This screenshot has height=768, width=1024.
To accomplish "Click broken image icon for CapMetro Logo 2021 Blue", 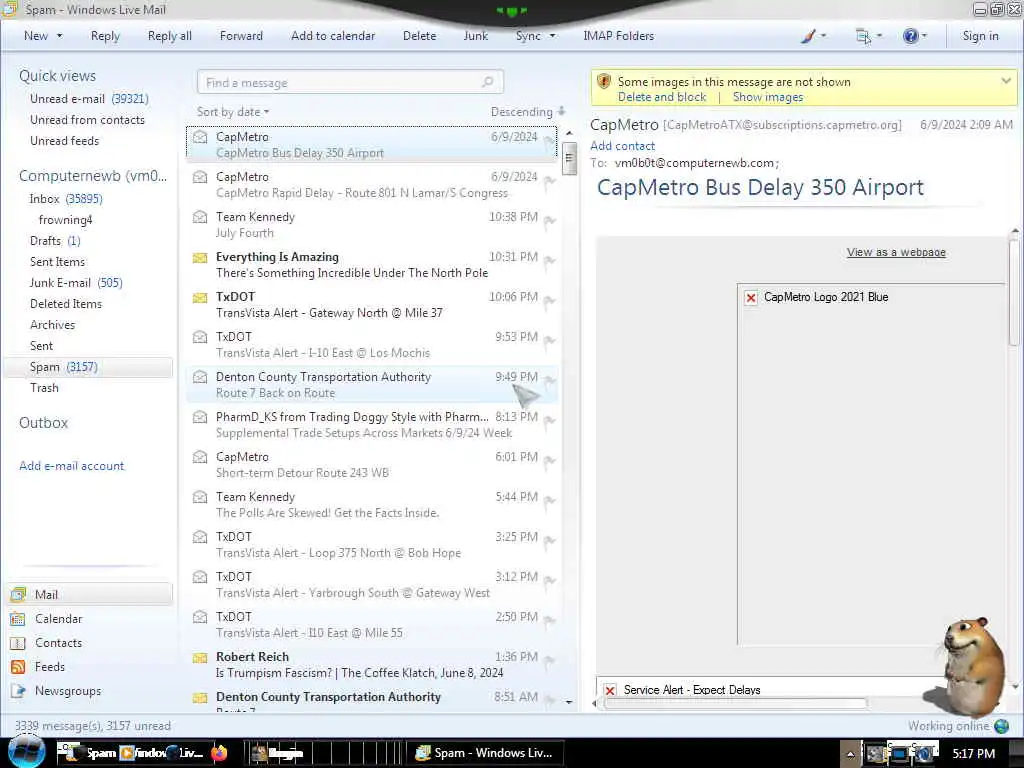I will tap(751, 298).
